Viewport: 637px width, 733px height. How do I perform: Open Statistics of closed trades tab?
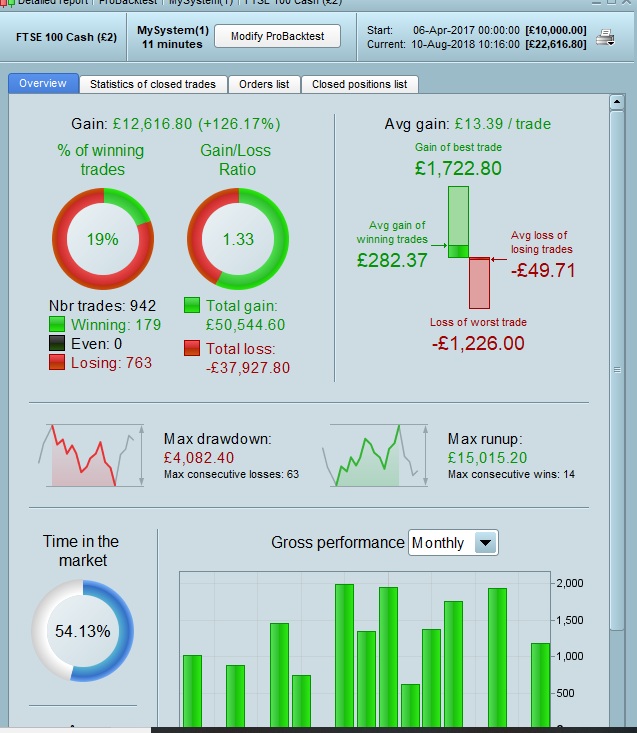153,85
